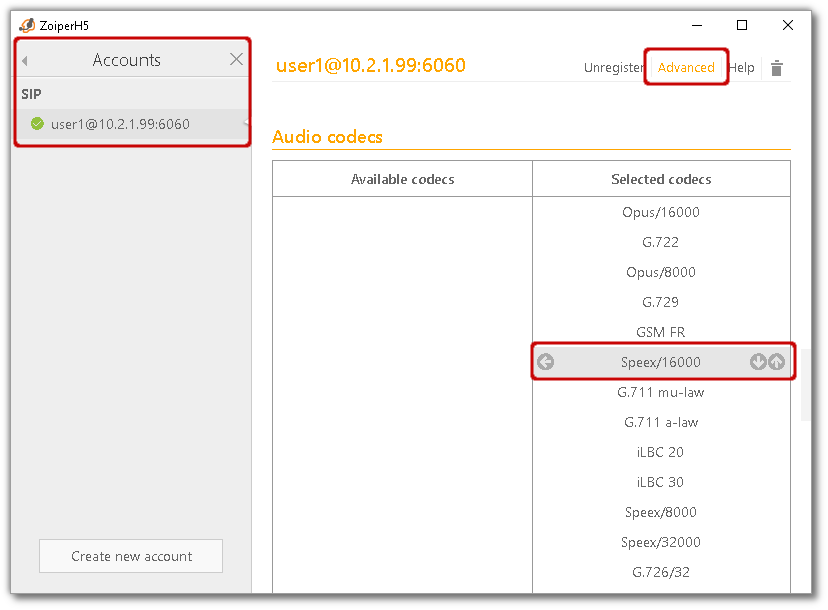Open the Help link
The height and width of the screenshot is (610, 828).
[741, 68]
